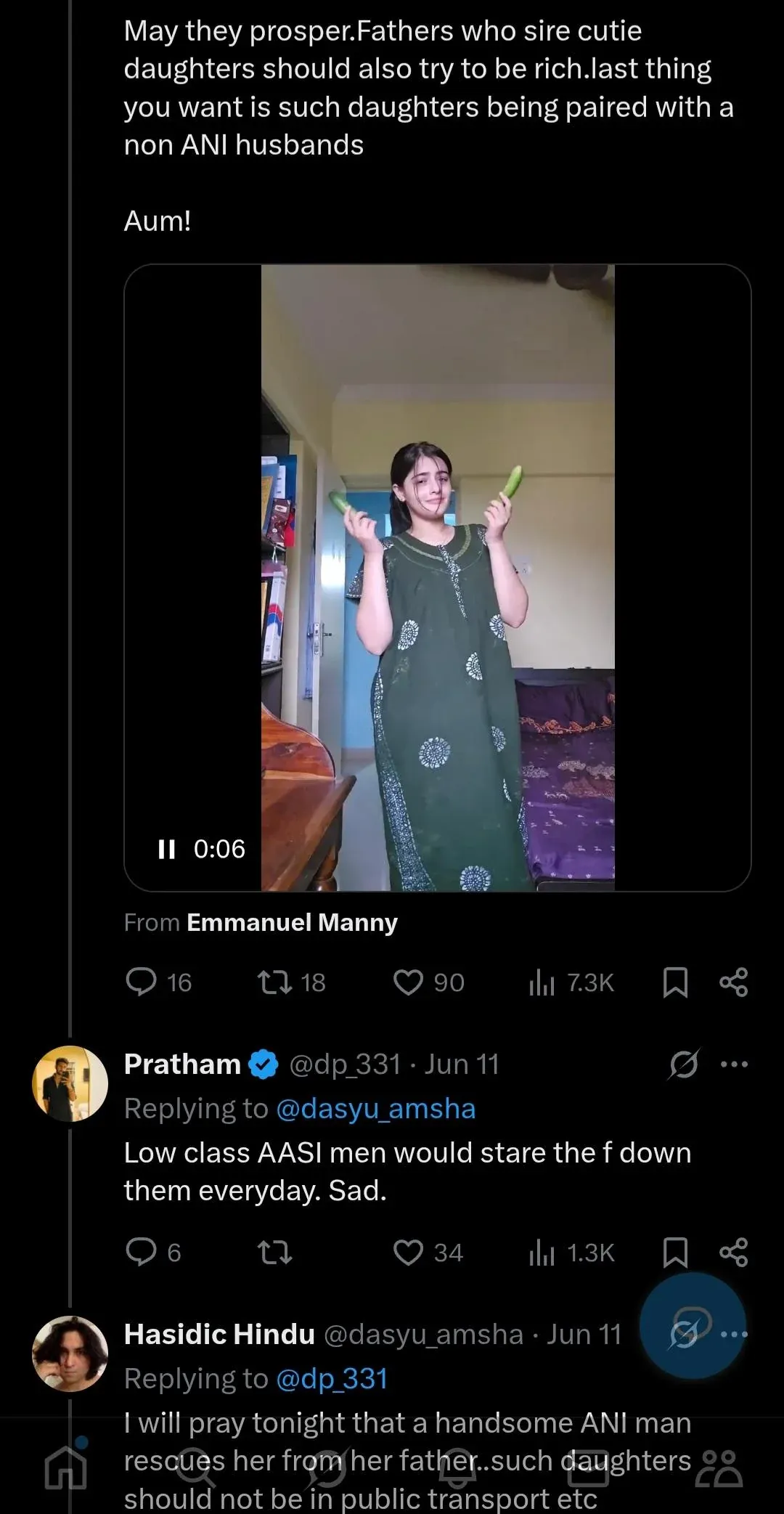Go to the Home tab

click(x=65, y=1467)
